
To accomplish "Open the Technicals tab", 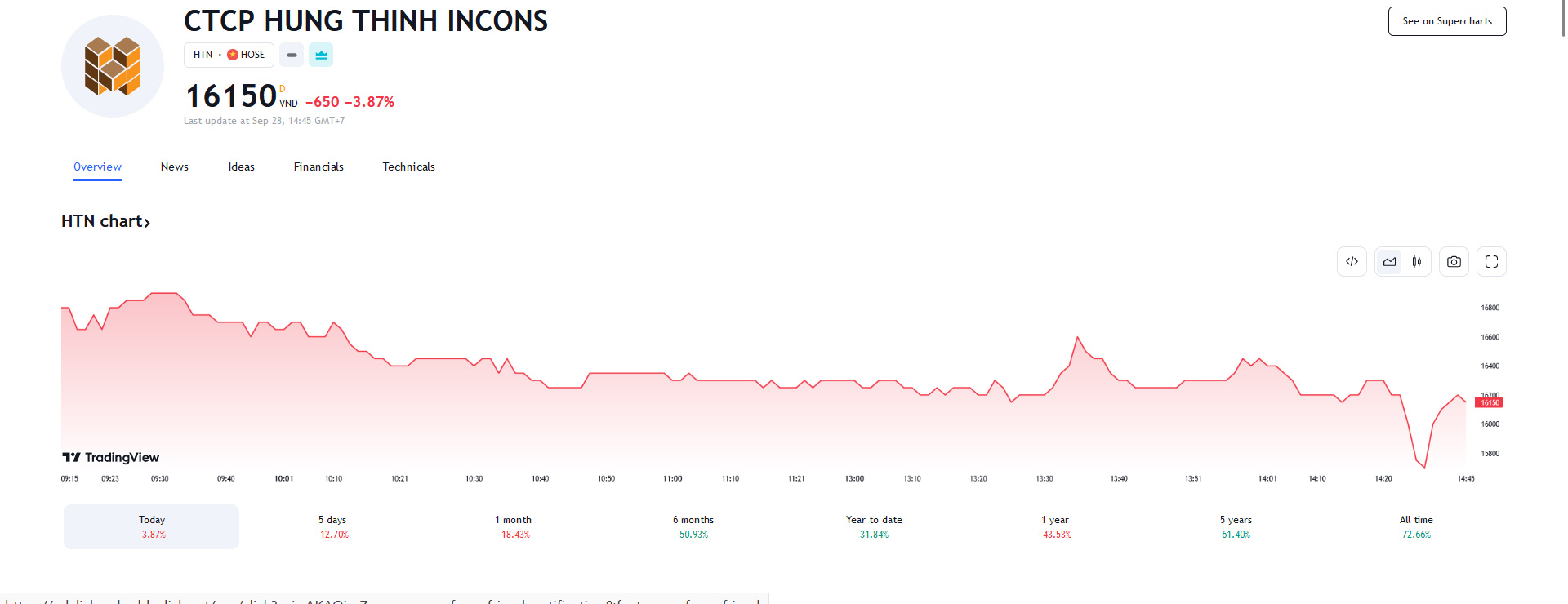I will point(408,167).
